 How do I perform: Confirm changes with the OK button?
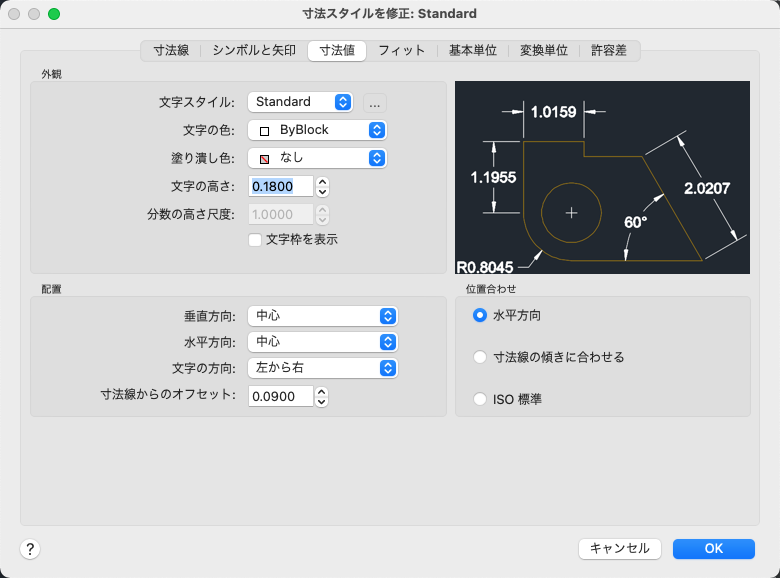tap(713, 549)
